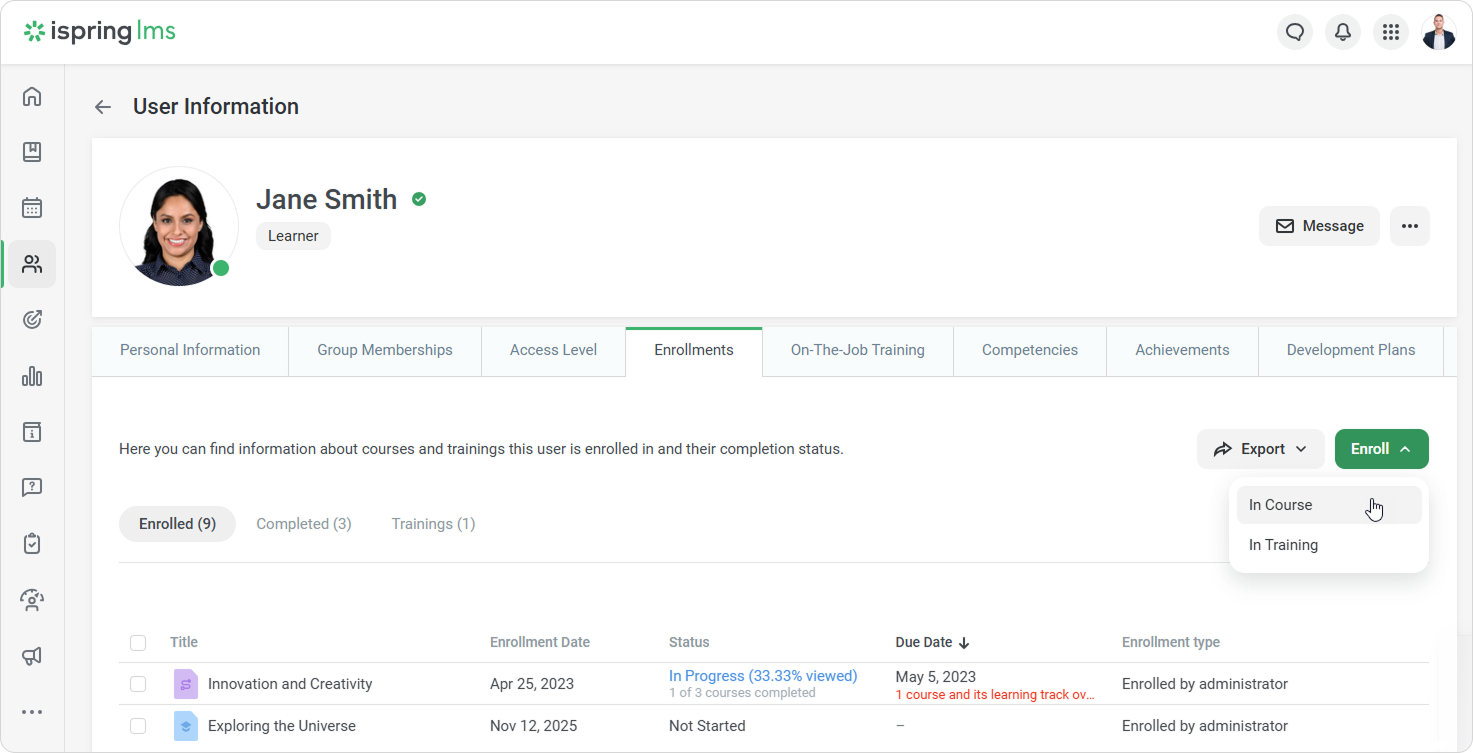Show the Completed (3) enrollments filter

tap(303, 524)
